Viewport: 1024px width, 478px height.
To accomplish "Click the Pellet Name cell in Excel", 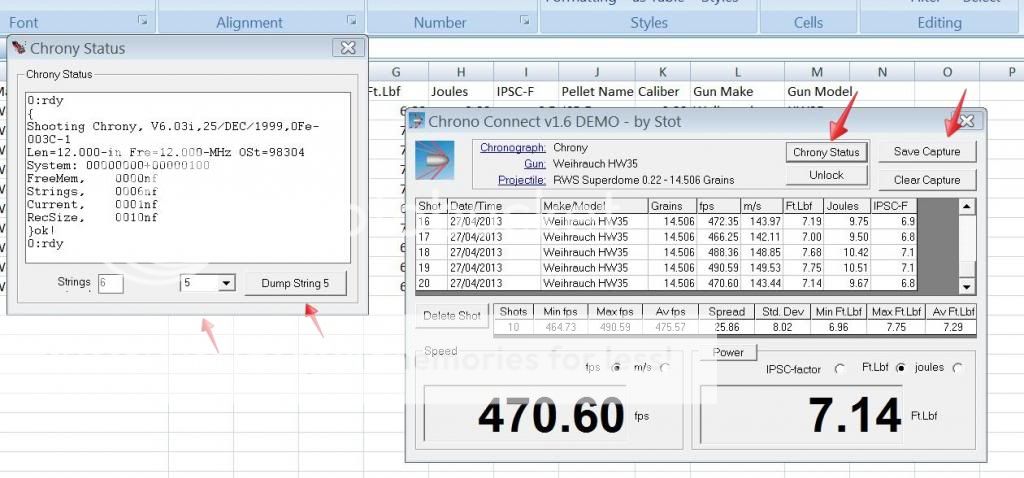I will [x=596, y=91].
